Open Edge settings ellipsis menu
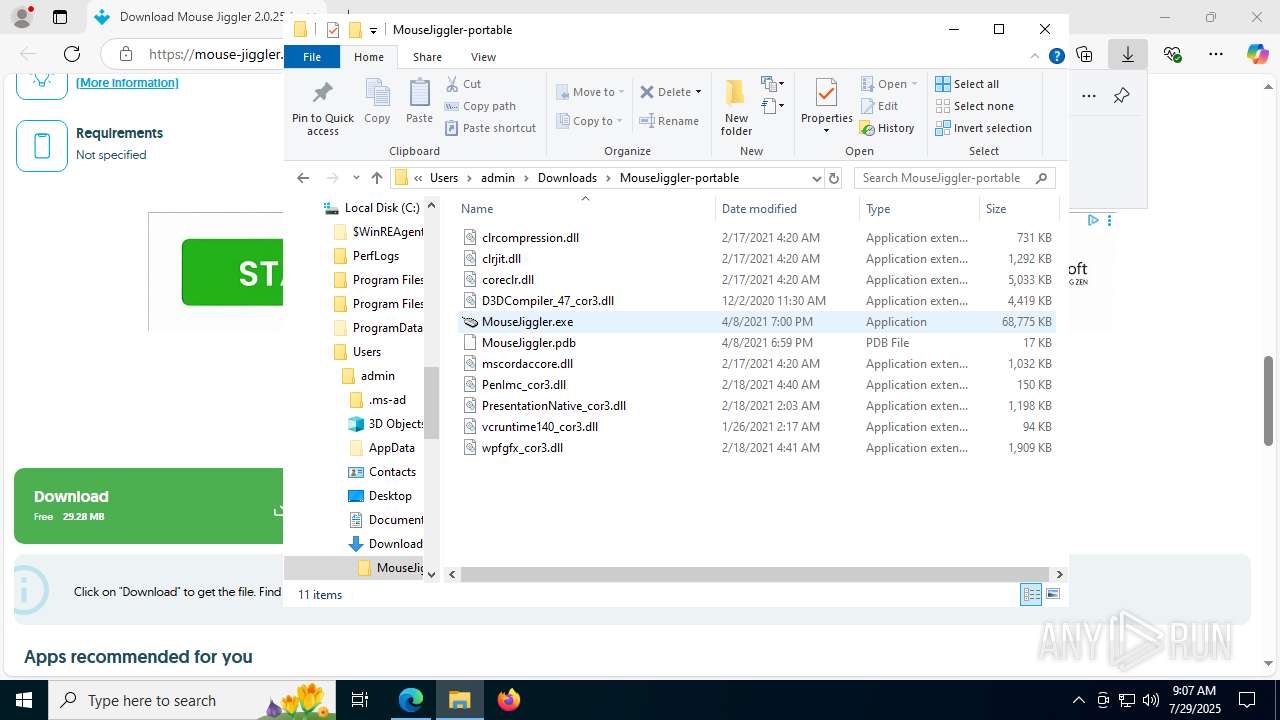1280x720 pixels. [x=1215, y=54]
